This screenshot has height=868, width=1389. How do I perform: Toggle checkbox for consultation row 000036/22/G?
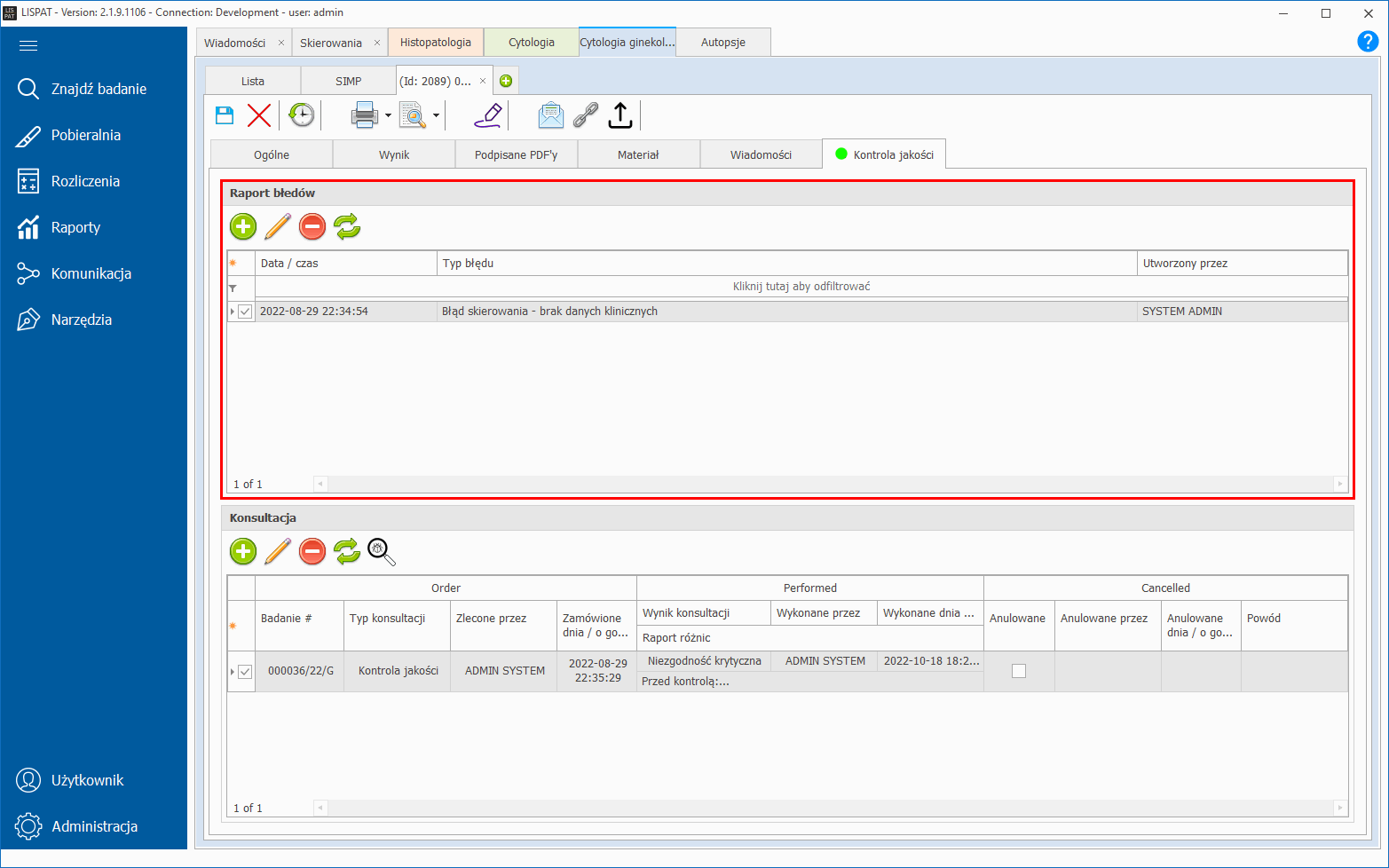245,672
